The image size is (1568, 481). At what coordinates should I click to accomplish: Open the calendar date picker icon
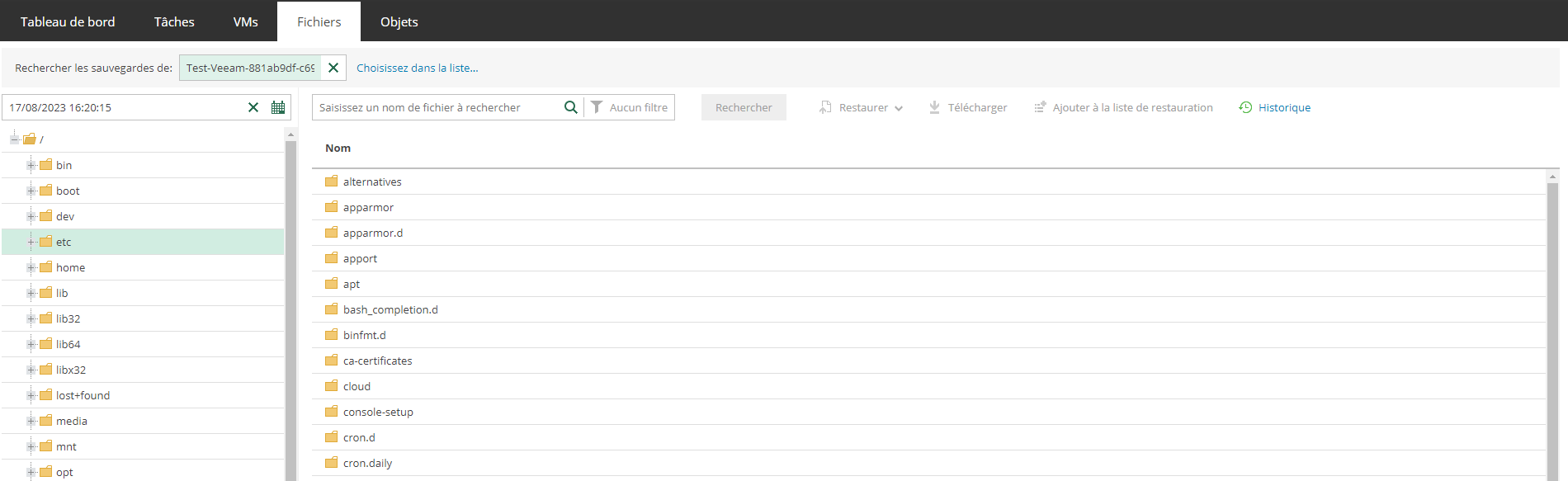[x=278, y=107]
